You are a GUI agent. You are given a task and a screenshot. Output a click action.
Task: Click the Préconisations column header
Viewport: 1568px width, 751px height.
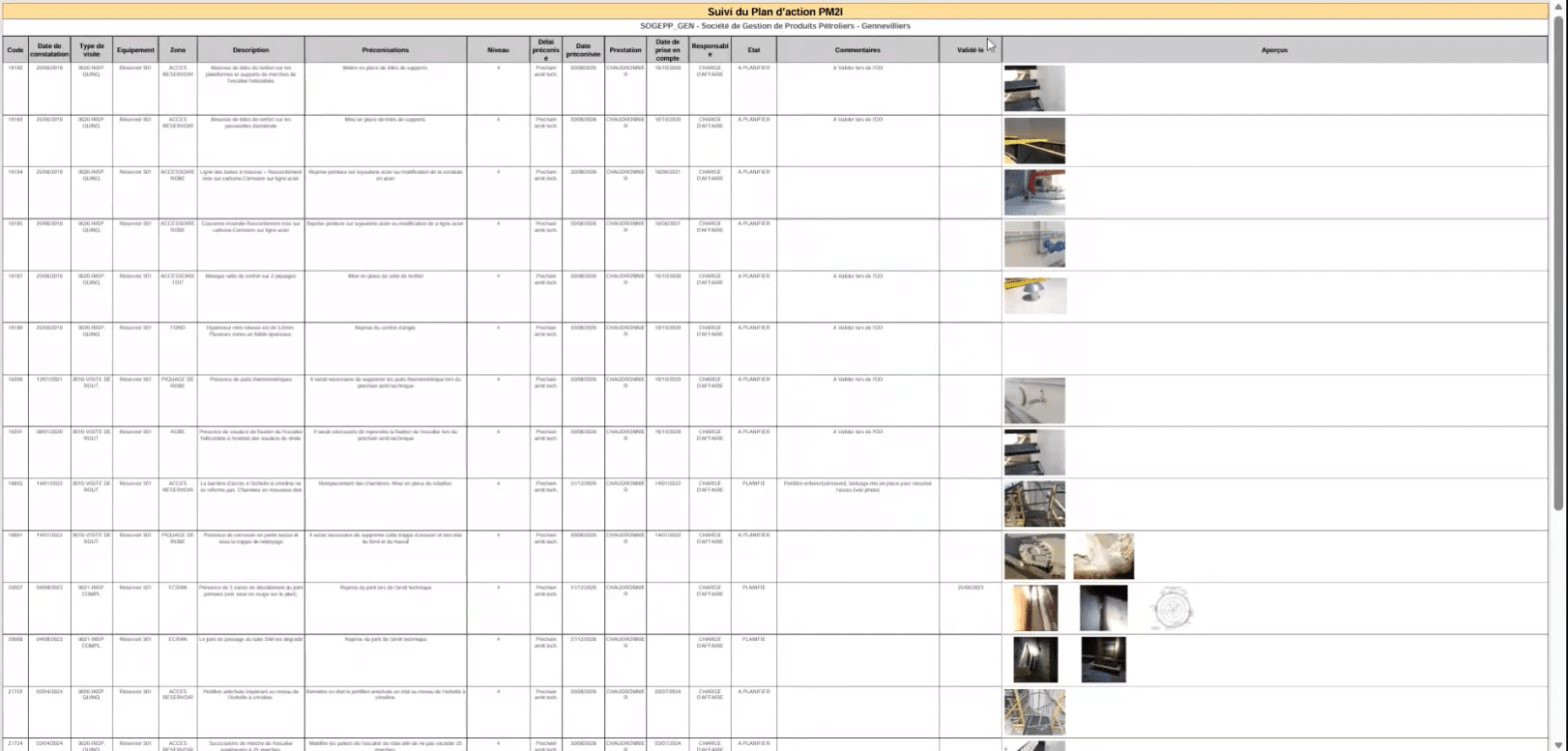386,50
